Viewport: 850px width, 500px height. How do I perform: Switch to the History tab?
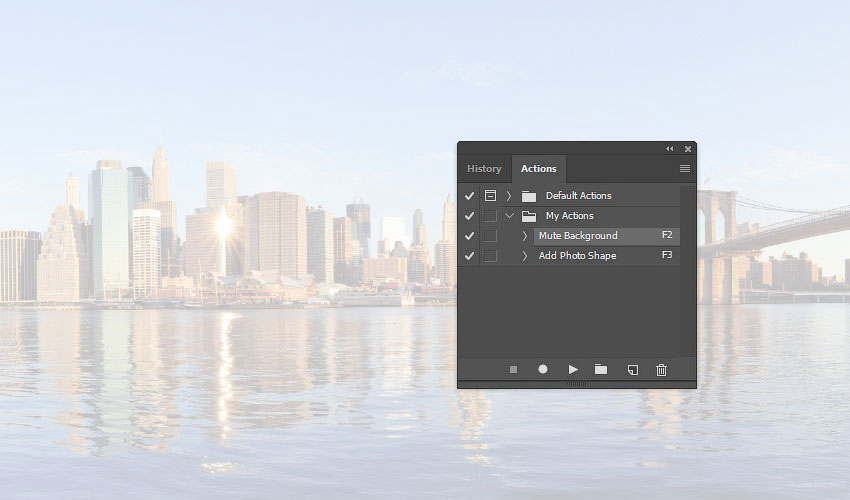point(484,169)
